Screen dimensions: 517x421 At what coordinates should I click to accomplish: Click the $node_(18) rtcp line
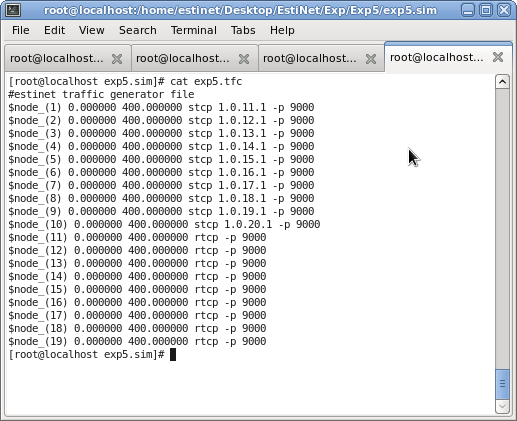pos(137,329)
